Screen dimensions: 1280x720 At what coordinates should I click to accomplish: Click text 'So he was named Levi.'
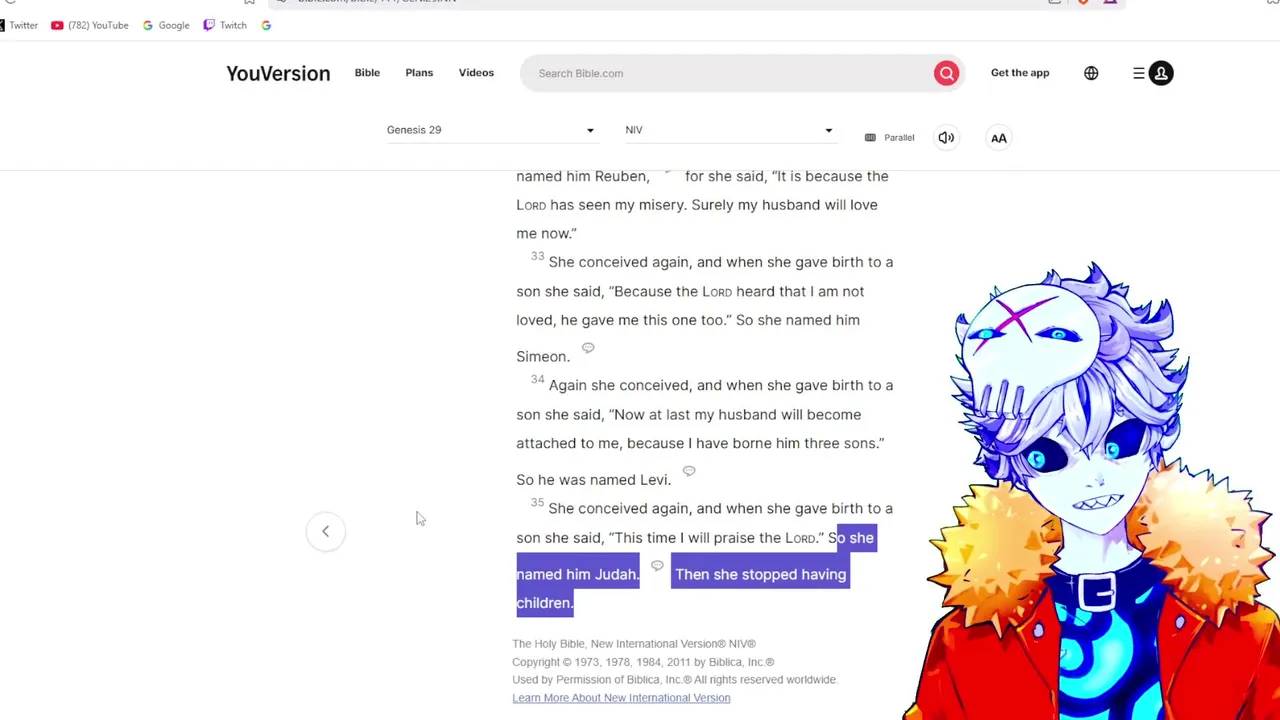(593, 480)
